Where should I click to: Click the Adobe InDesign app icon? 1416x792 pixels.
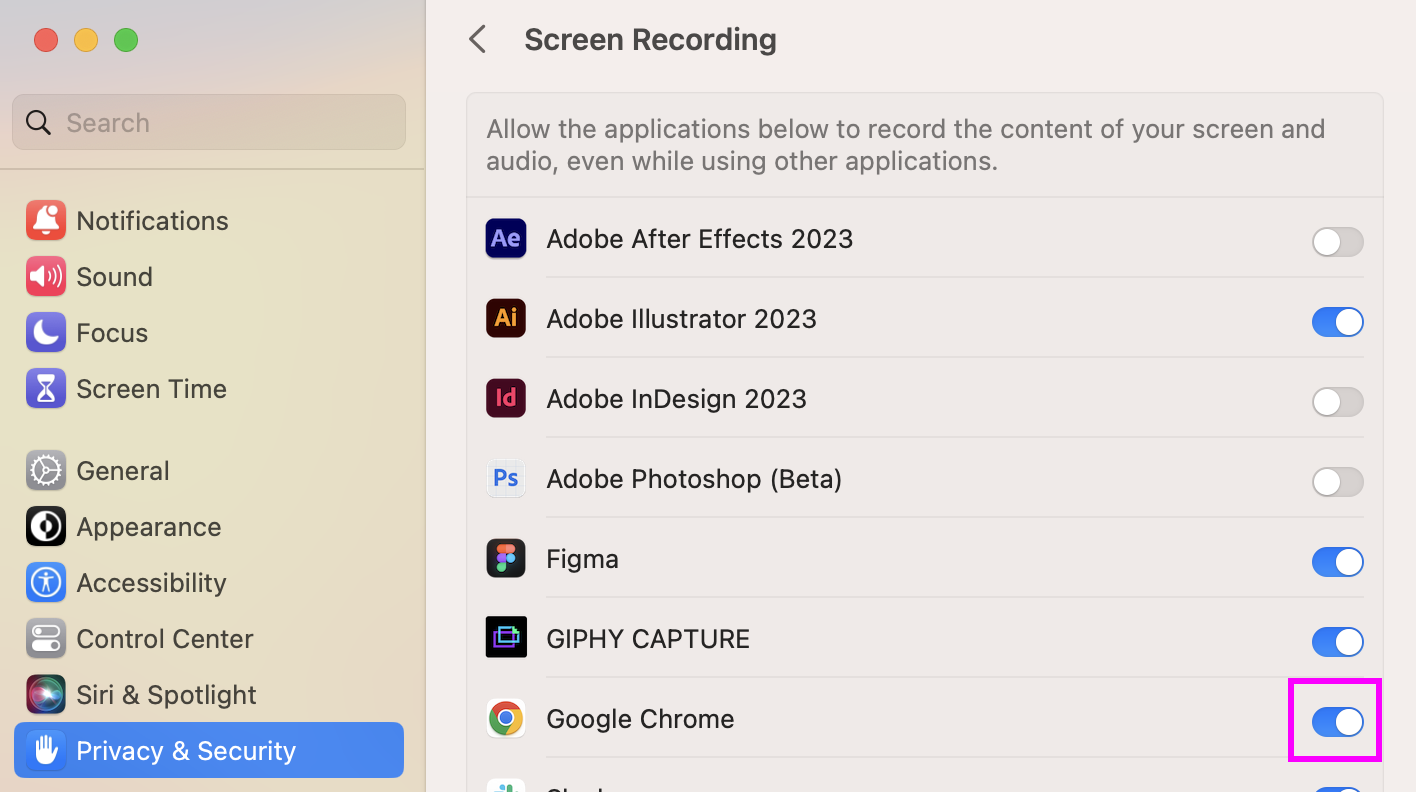point(506,399)
